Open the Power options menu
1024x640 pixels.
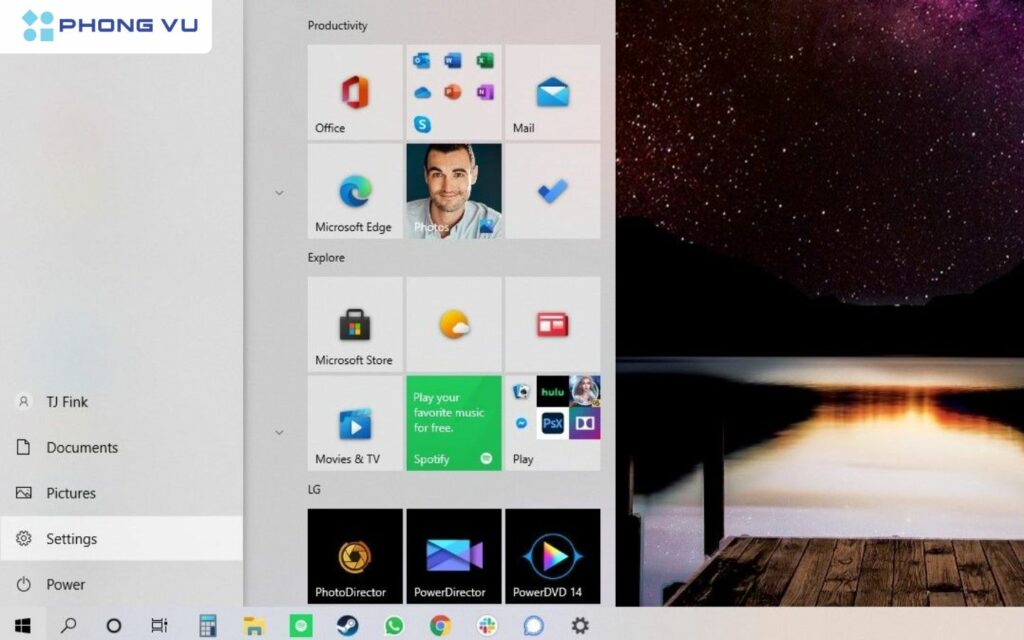tap(121, 584)
